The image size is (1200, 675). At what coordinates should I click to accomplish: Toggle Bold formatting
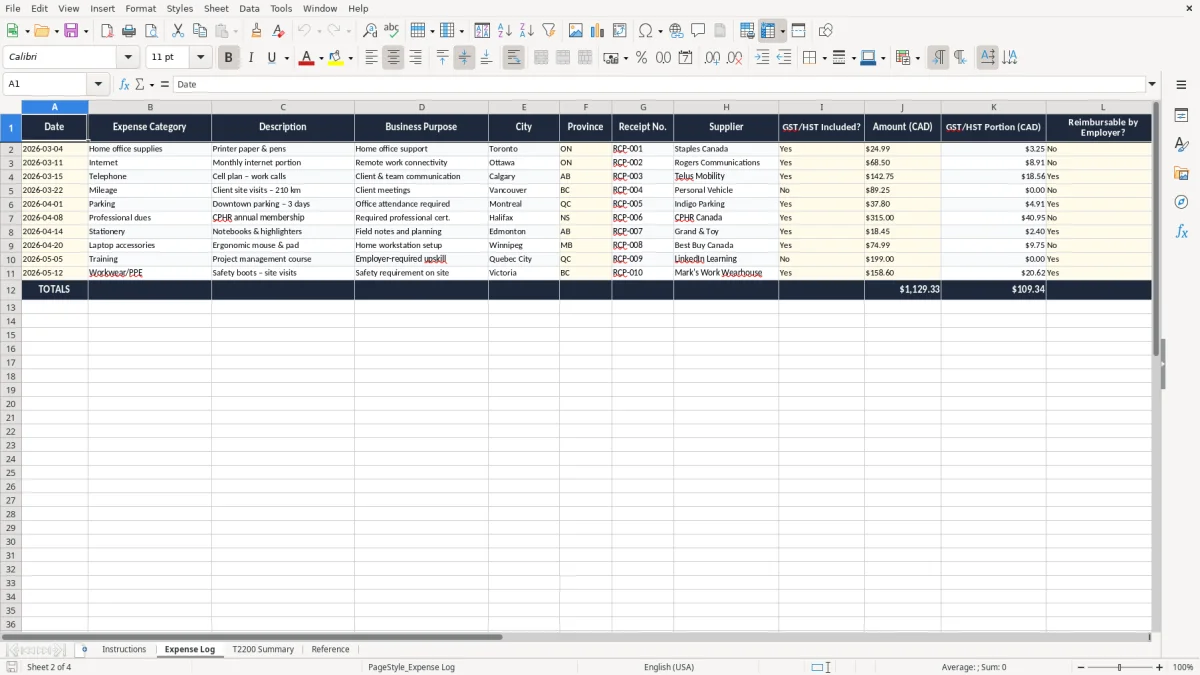tap(228, 58)
